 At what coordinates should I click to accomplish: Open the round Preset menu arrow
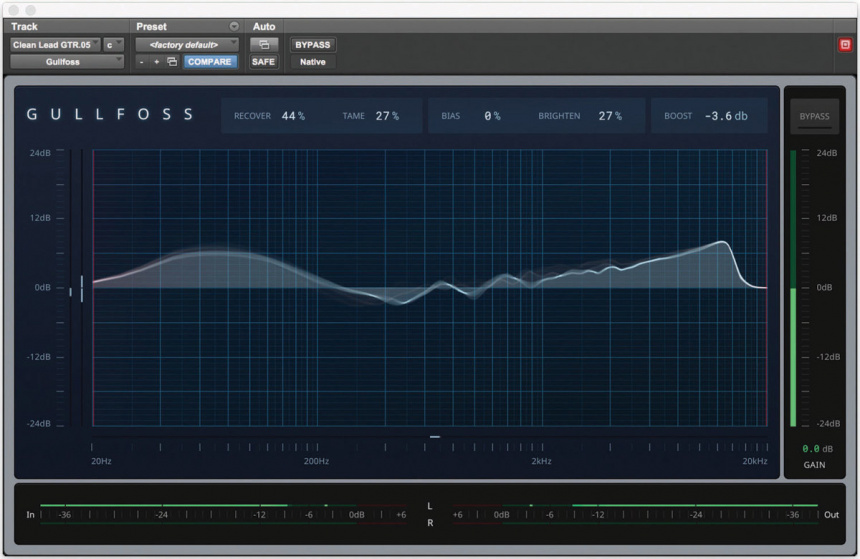[234, 27]
